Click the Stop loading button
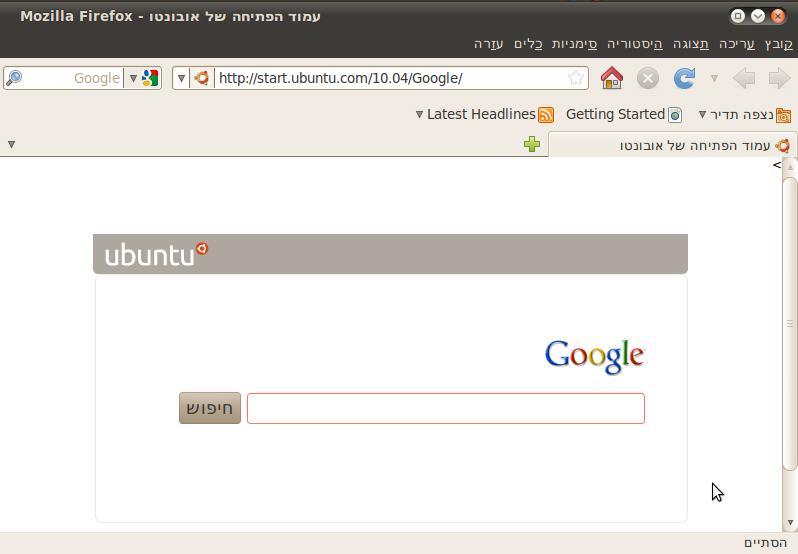This screenshot has height=554, width=798. [648, 78]
